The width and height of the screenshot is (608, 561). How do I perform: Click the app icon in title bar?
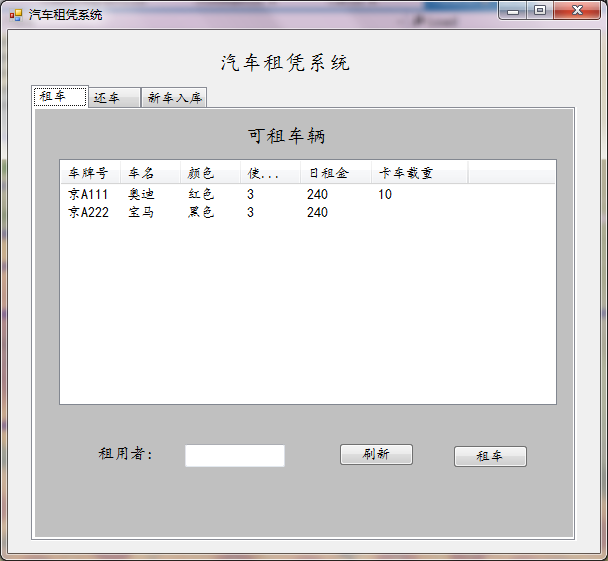[x=16, y=15]
